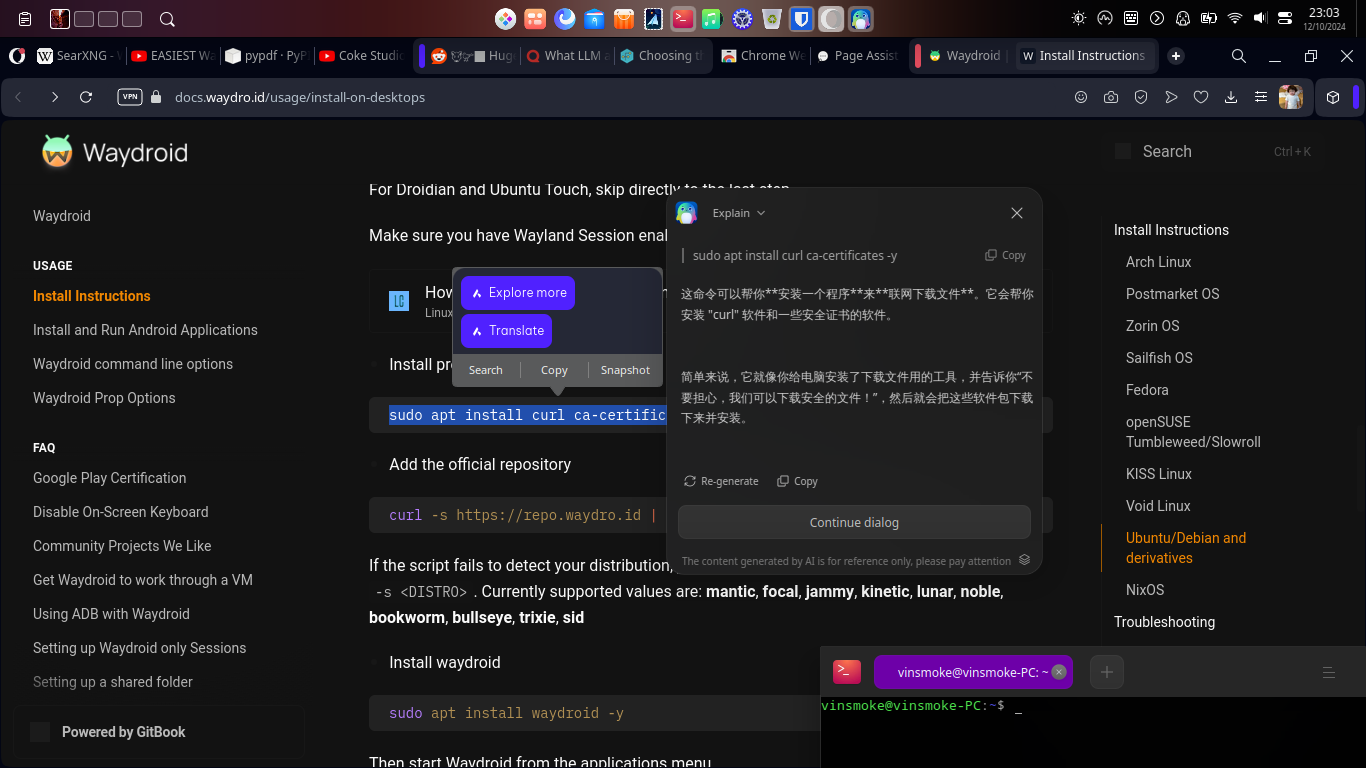Open Waydroid Prop Options page
Image resolution: width=1366 pixels, height=768 pixels.
tap(104, 398)
